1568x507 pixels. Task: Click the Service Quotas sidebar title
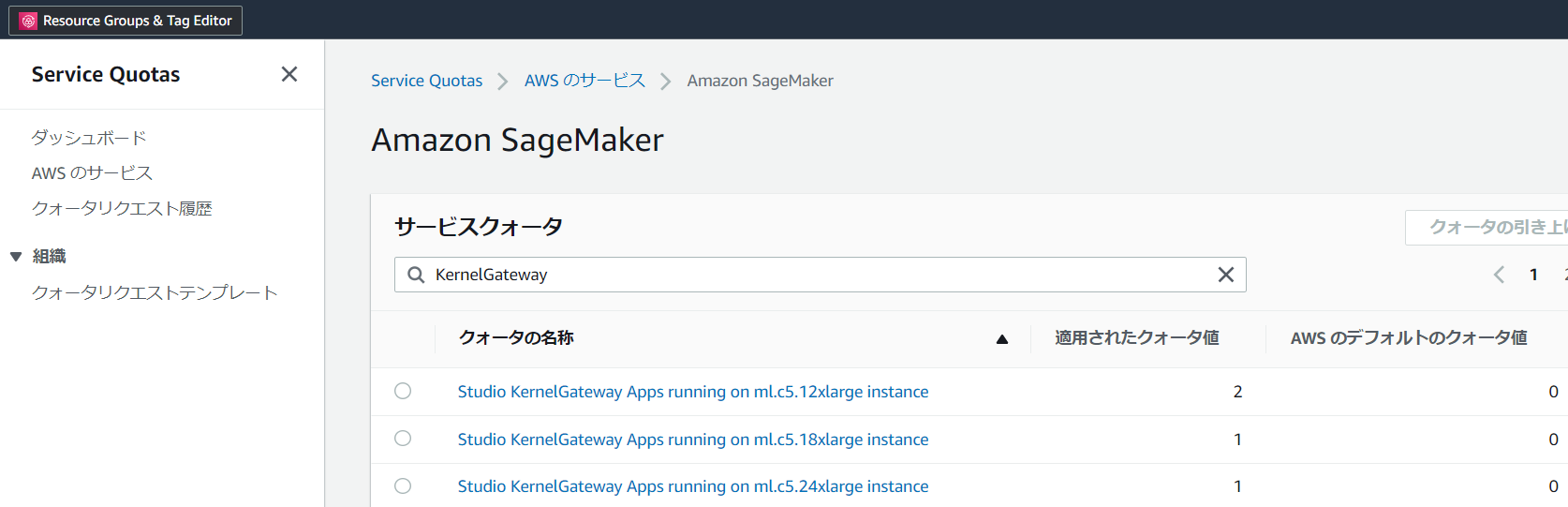(106, 74)
